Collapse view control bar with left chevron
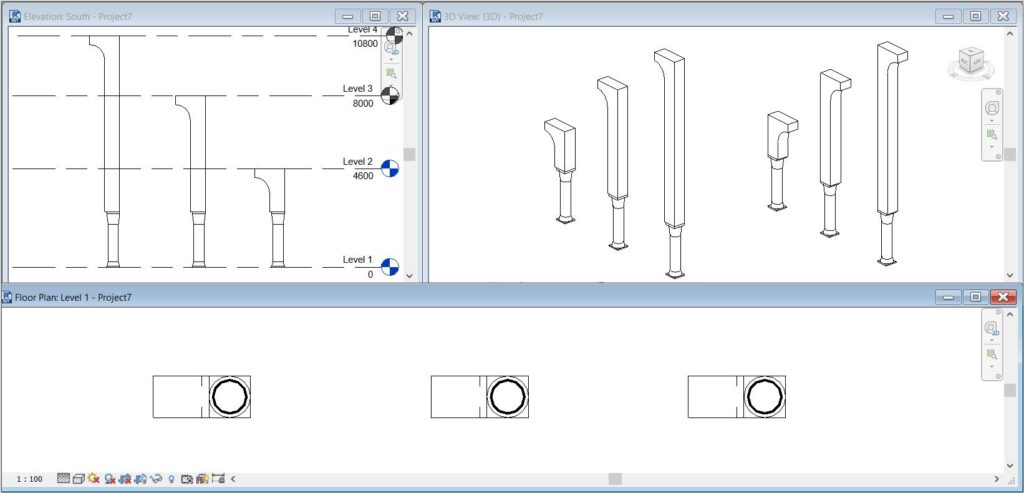The width and height of the screenshot is (1024, 493). click(233, 479)
